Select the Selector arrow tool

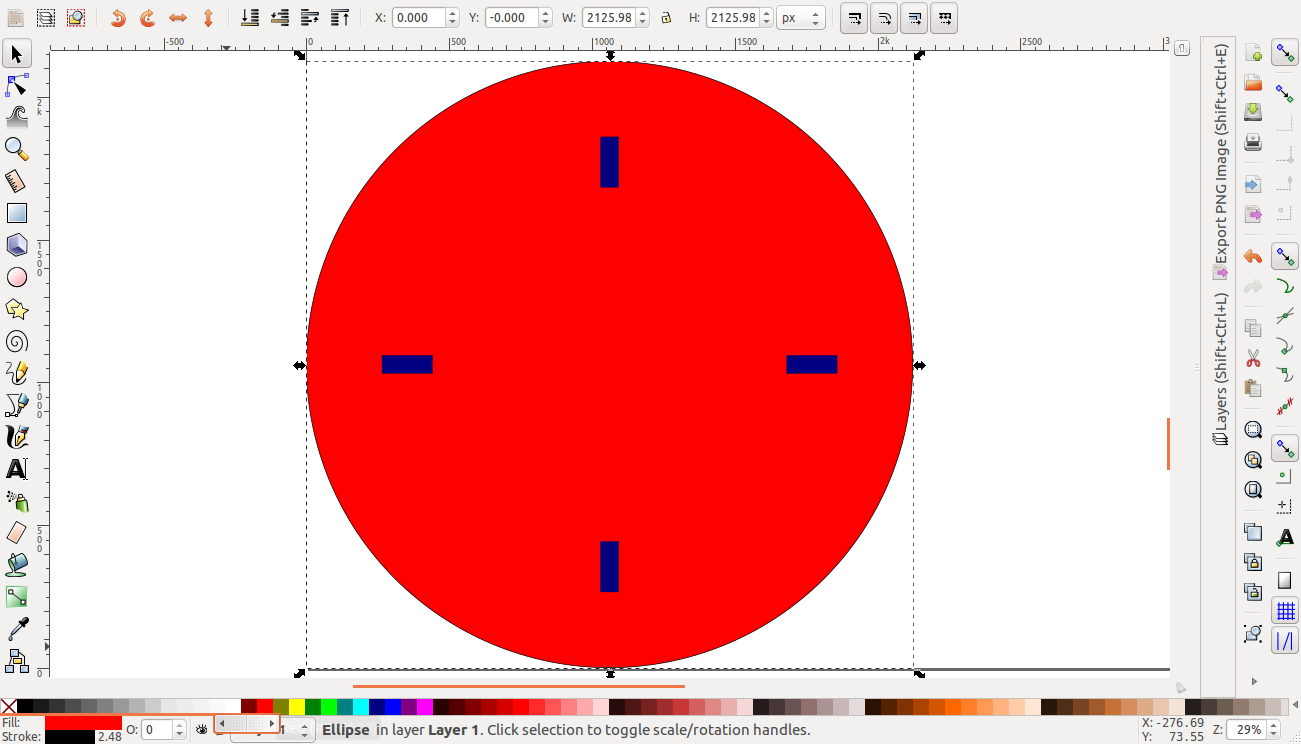[17, 53]
